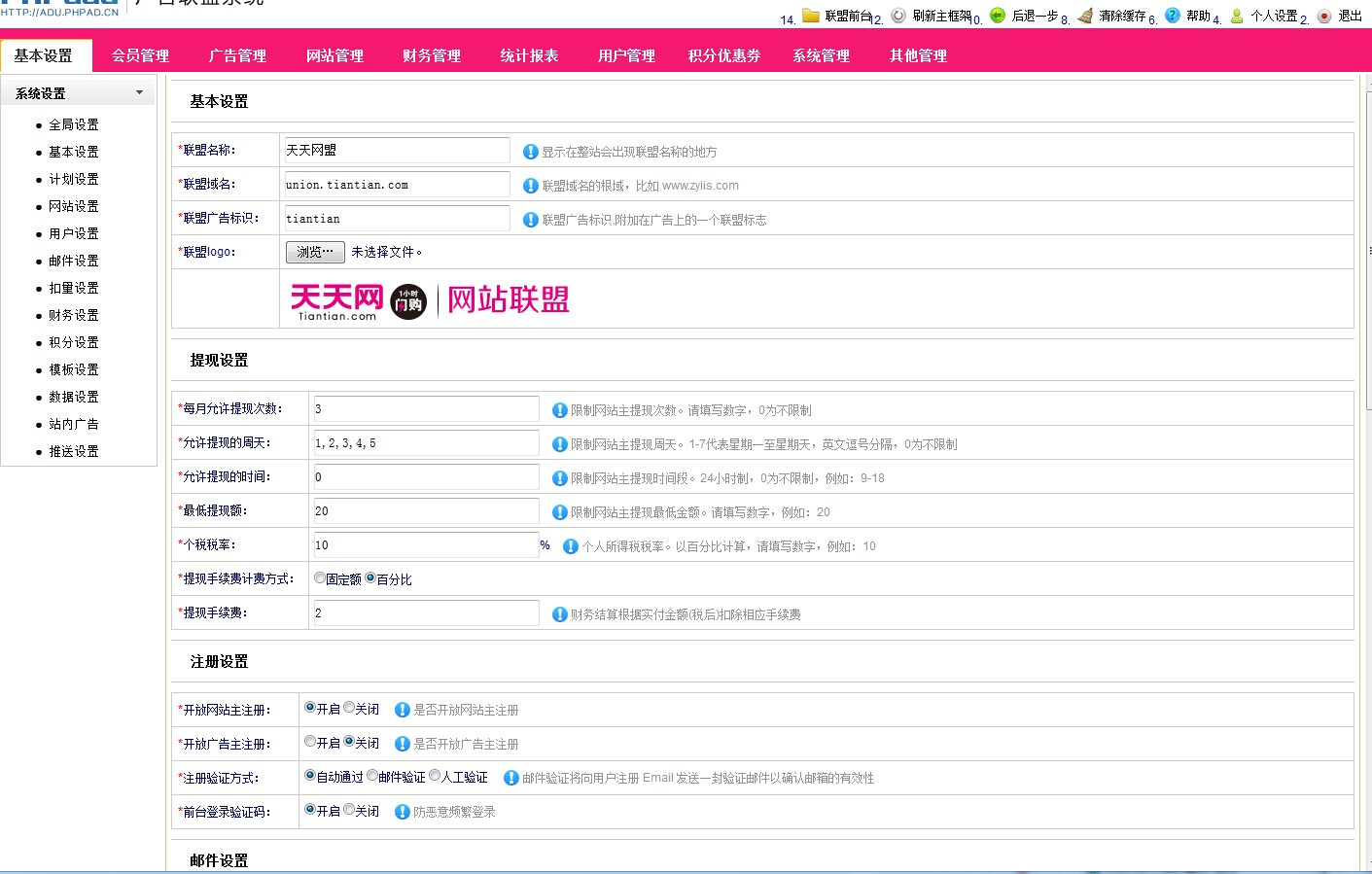Open the 会员管理 top tab
The width and height of the screenshot is (1372, 874).
tap(141, 55)
